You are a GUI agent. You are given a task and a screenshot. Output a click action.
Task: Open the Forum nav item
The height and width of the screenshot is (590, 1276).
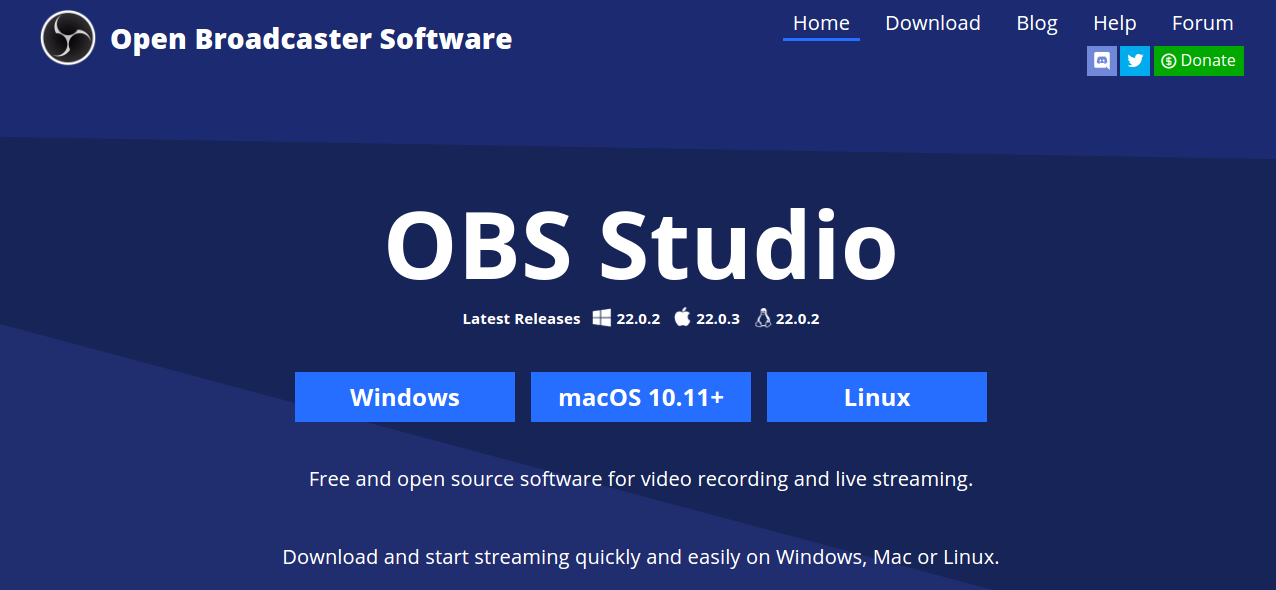click(x=1202, y=23)
